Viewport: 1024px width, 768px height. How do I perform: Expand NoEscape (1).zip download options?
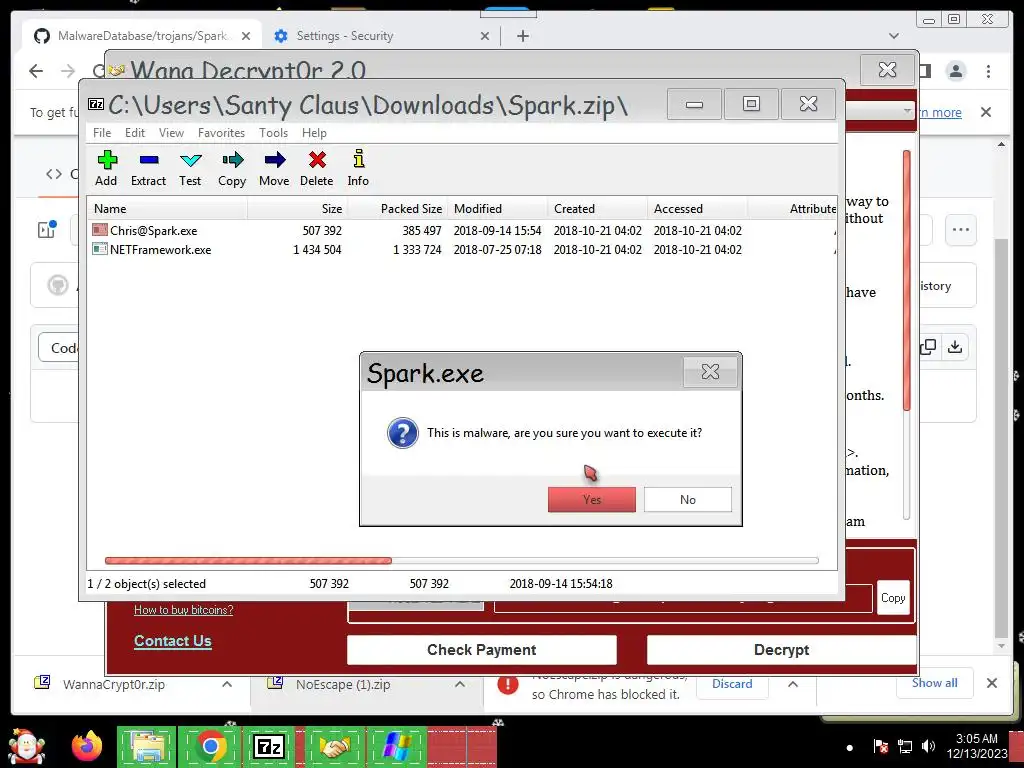(x=460, y=684)
